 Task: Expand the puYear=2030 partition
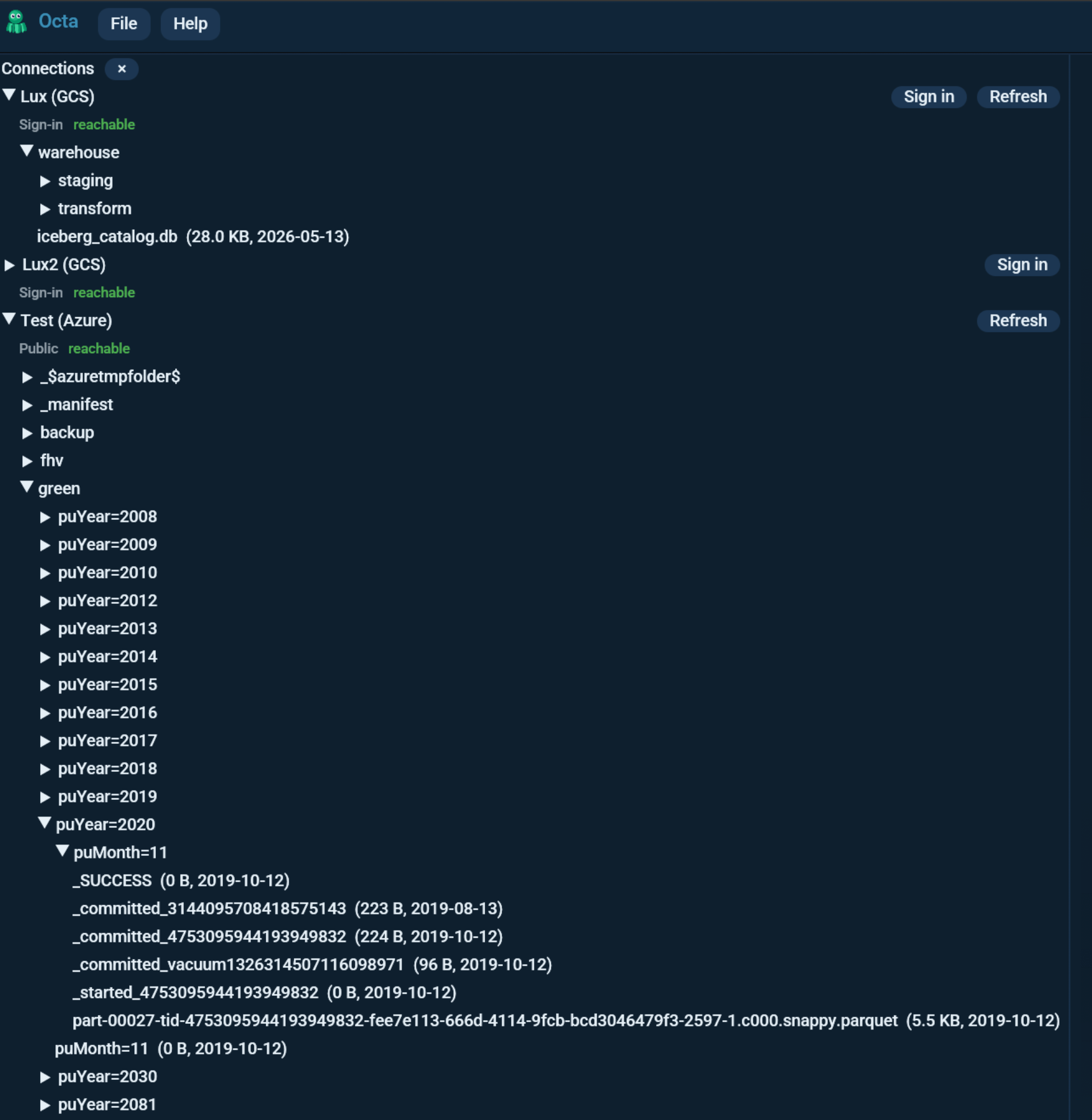pos(45,1077)
